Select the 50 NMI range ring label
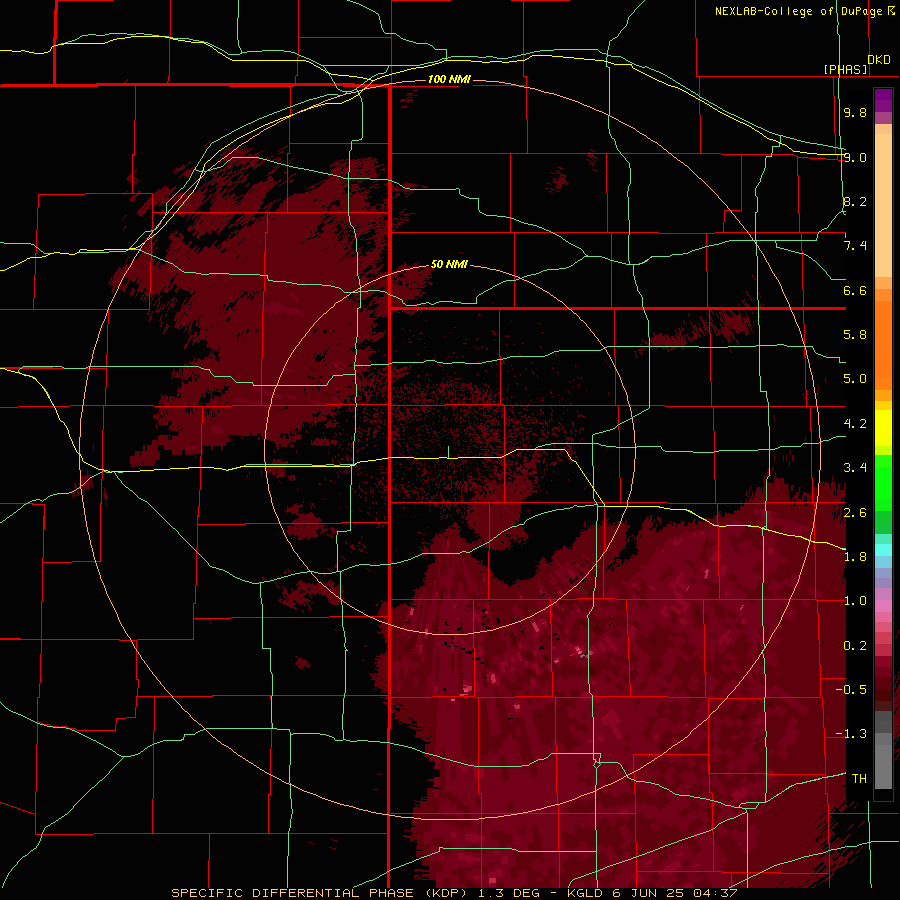This screenshot has width=900, height=900. [x=449, y=264]
